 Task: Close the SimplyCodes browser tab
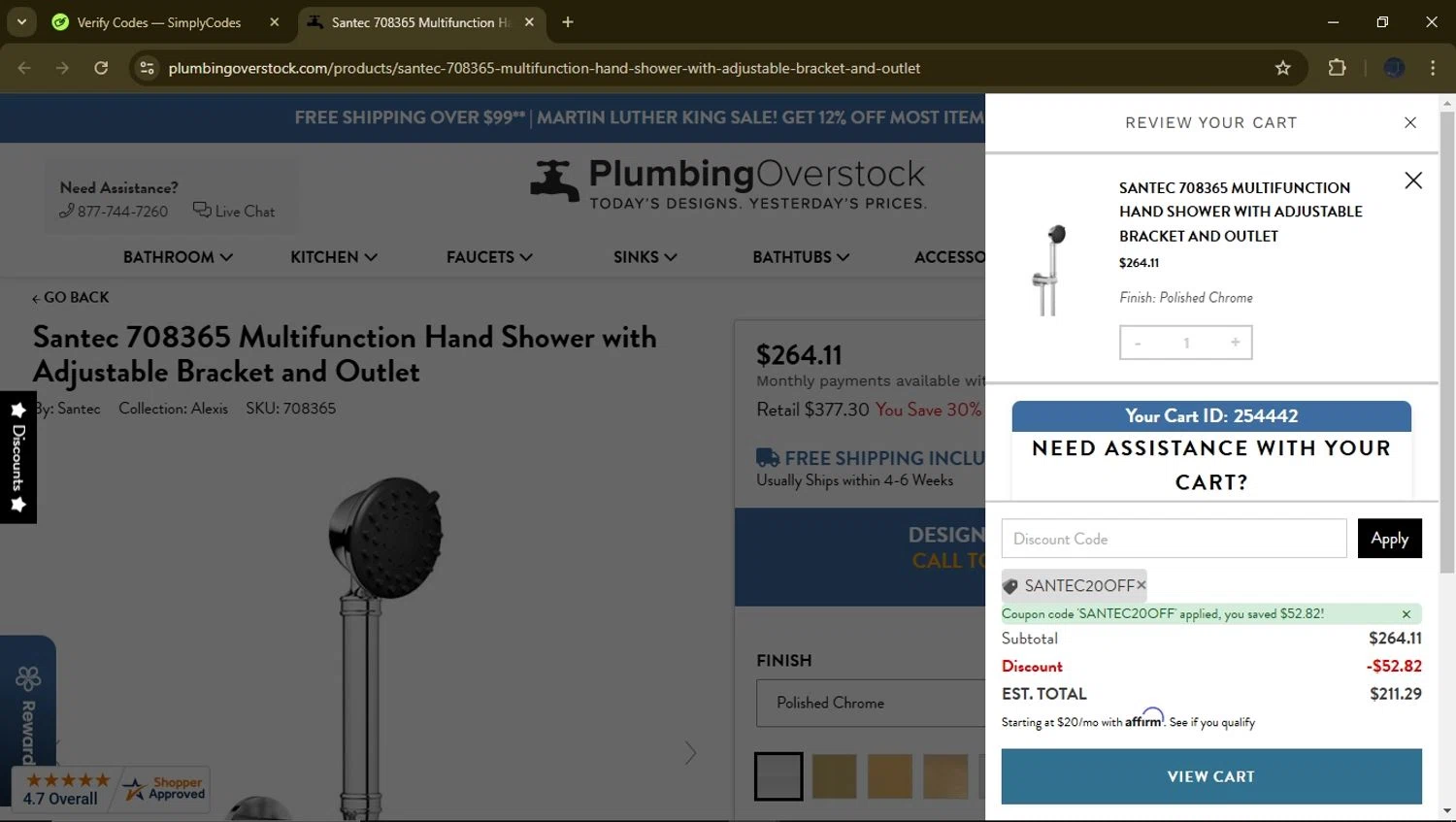(x=275, y=22)
